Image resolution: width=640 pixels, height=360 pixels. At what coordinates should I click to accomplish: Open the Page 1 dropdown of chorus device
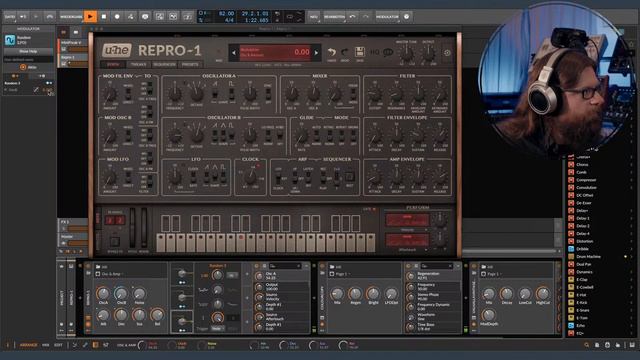click(x=342, y=274)
